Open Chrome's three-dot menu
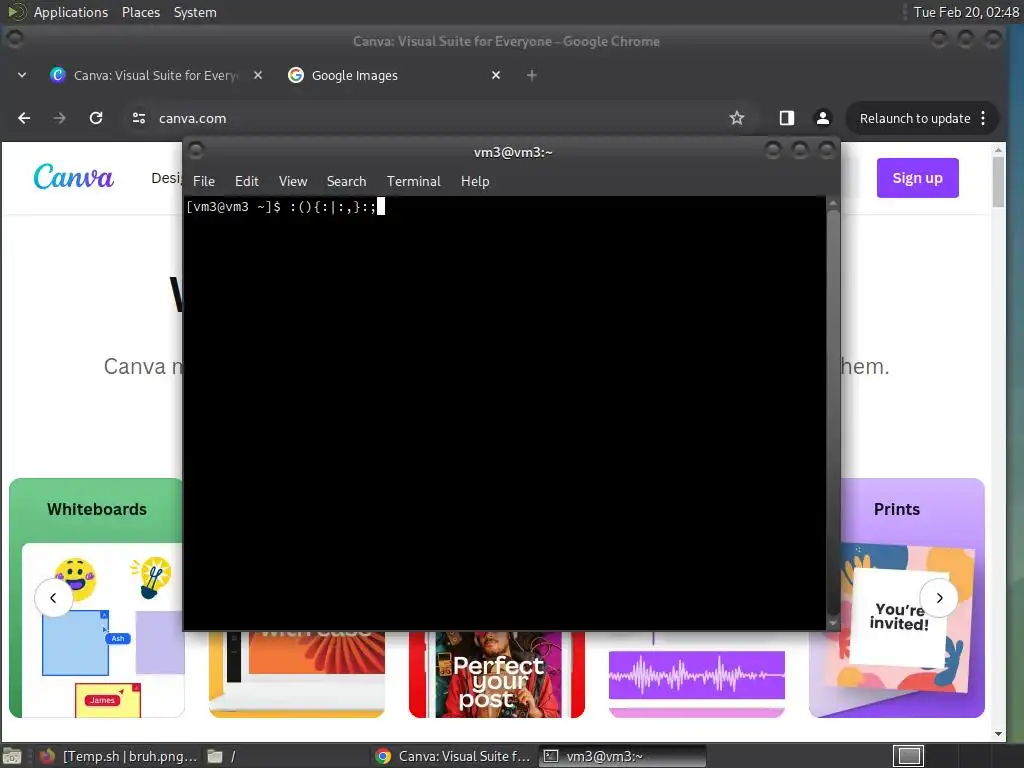1024x768 pixels. (x=984, y=118)
